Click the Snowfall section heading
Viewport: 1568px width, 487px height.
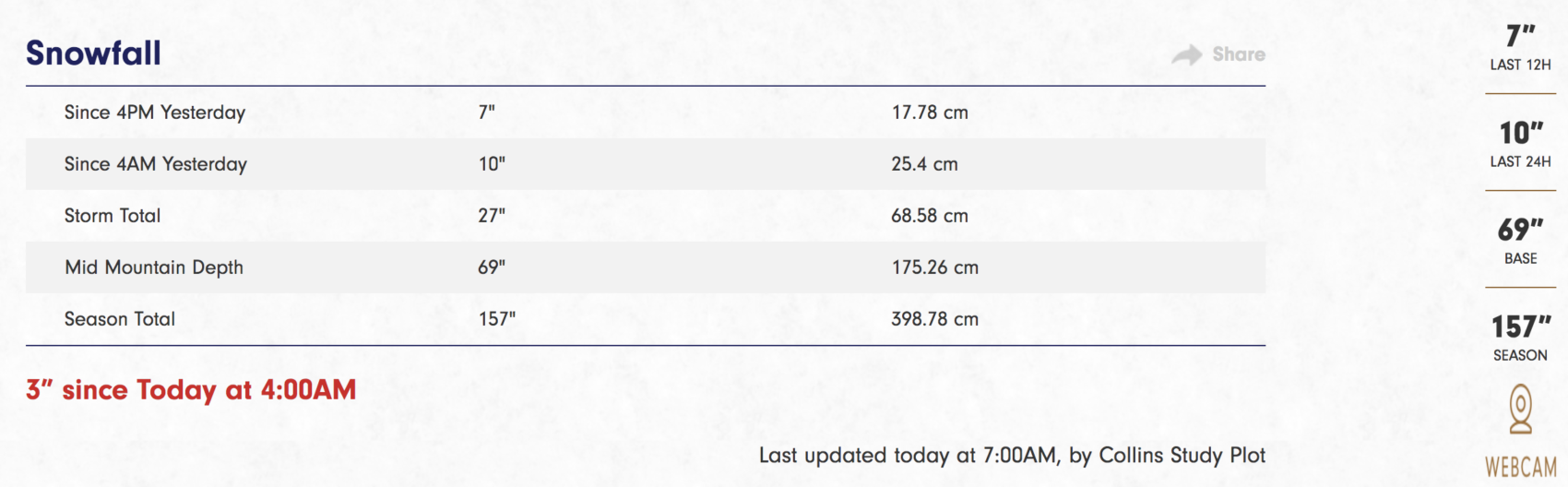click(x=93, y=53)
